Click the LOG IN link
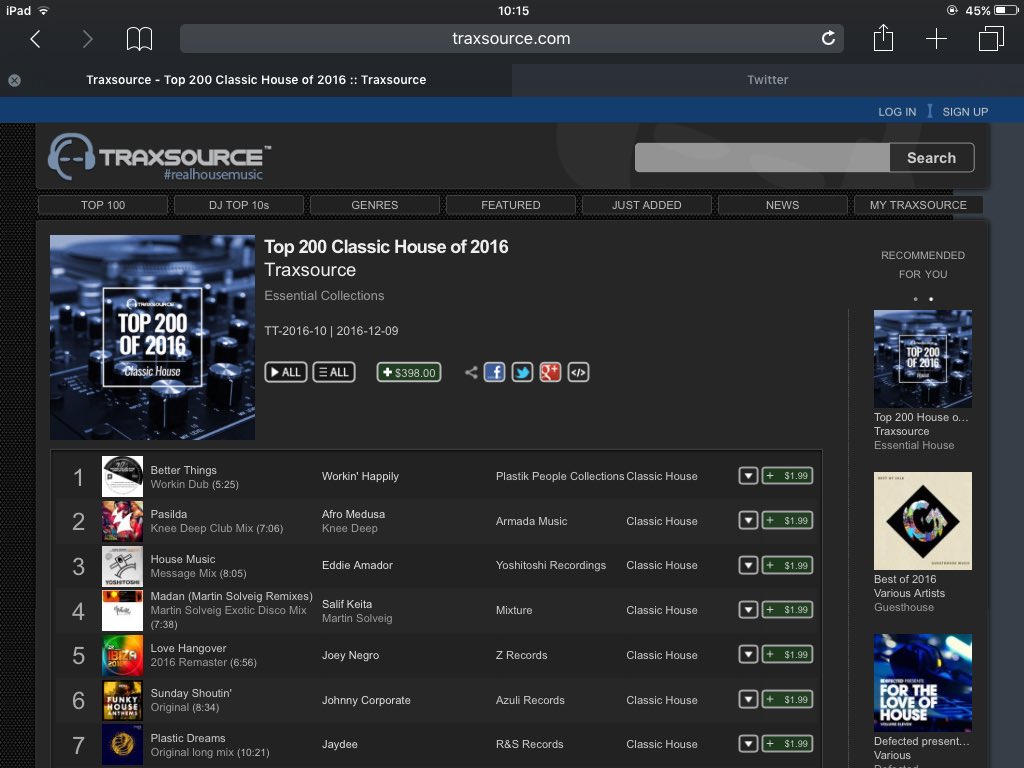1024x768 pixels. click(x=897, y=112)
